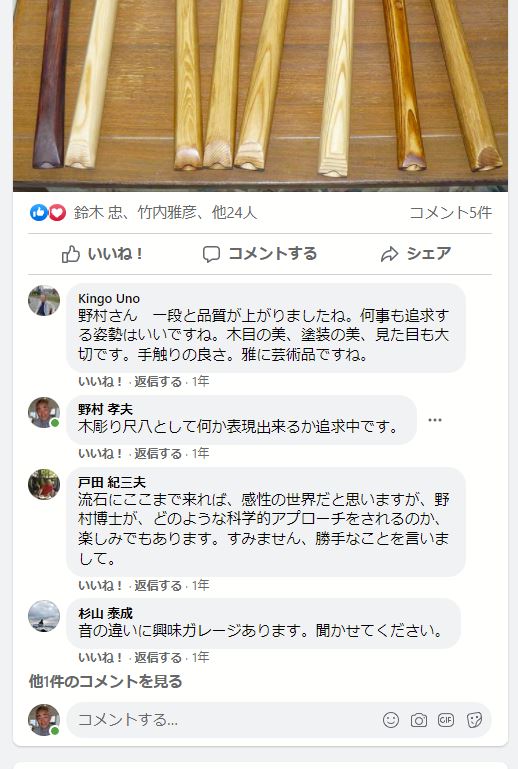Click the コメントする button below post
The height and width of the screenshot is (769, 518).
tap(260, 254)
